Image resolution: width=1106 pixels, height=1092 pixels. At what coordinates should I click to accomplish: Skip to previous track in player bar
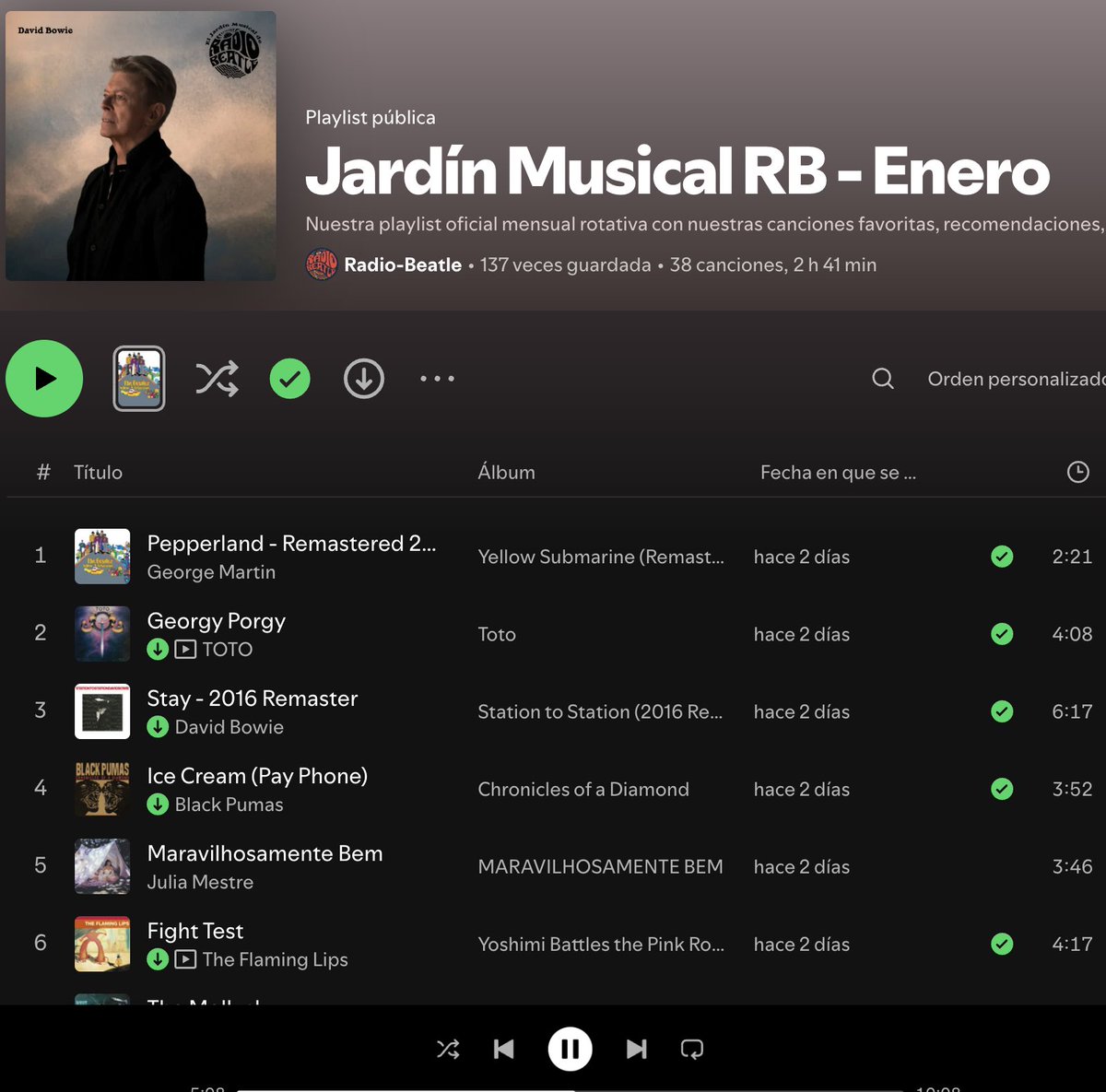pyautogui.click(x=503, y=1049)
